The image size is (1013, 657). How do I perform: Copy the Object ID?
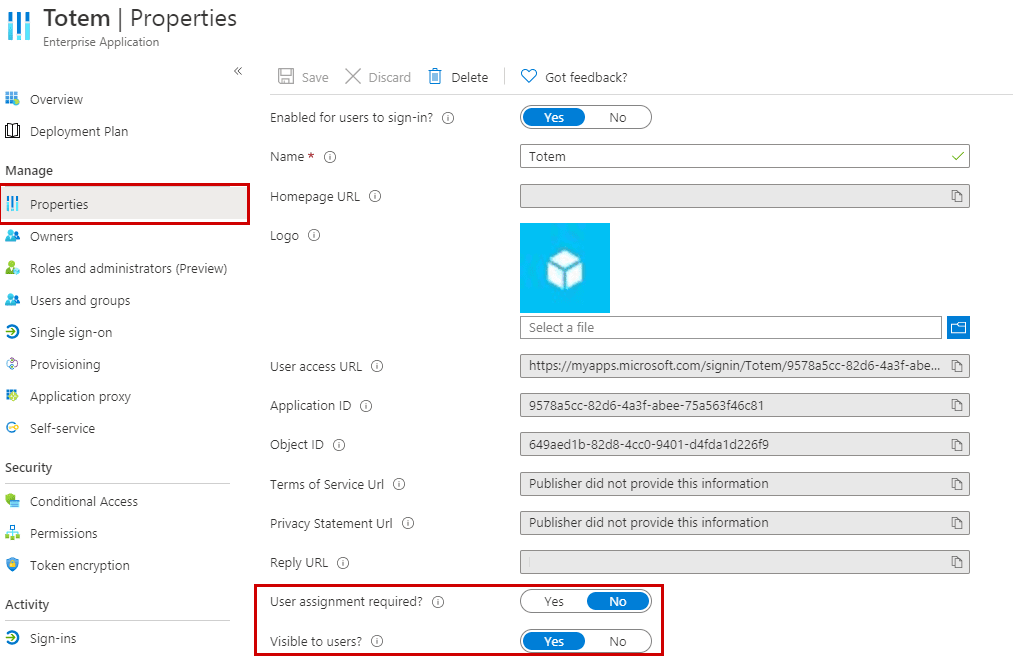coord(957,444)
